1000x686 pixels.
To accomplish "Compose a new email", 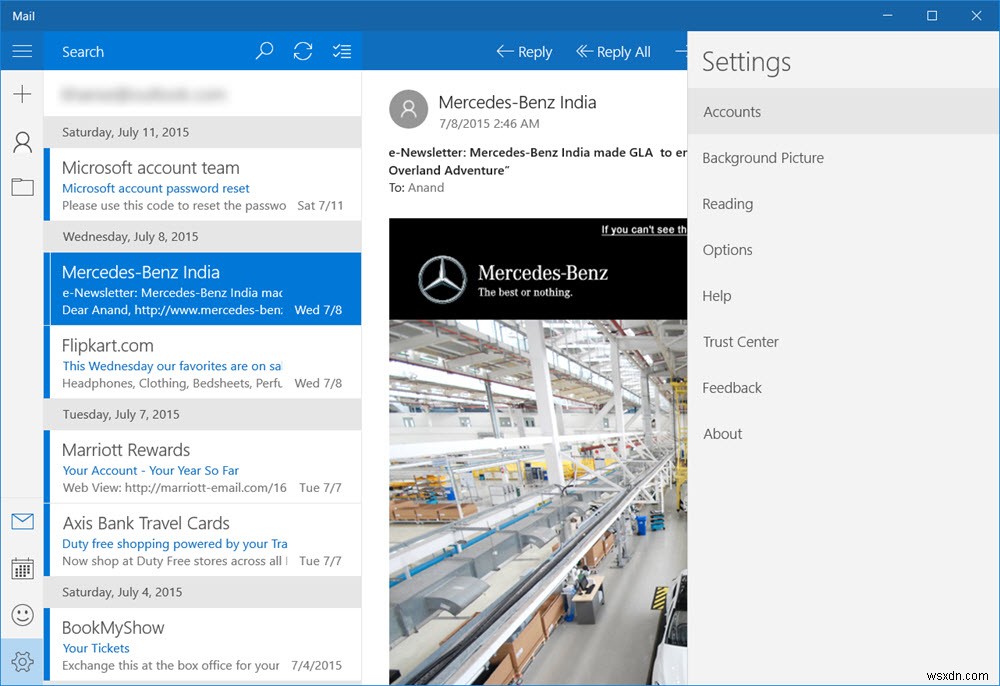I will [22, 93].
